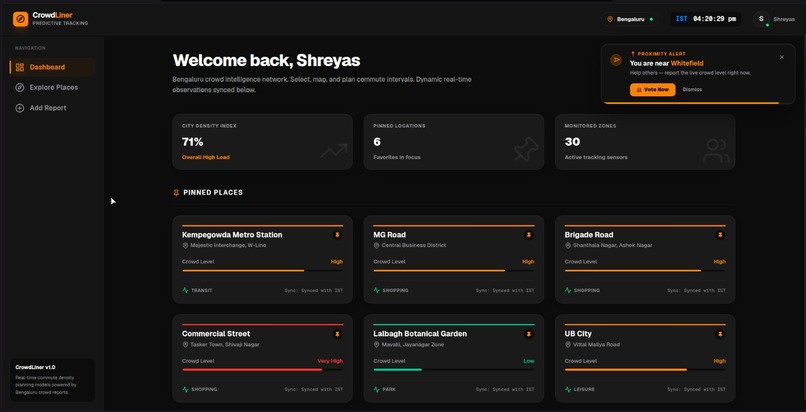Open the Shreyas profile avatar
The width and height of the screenshot is (806, 412).
[x=761, y=19]
